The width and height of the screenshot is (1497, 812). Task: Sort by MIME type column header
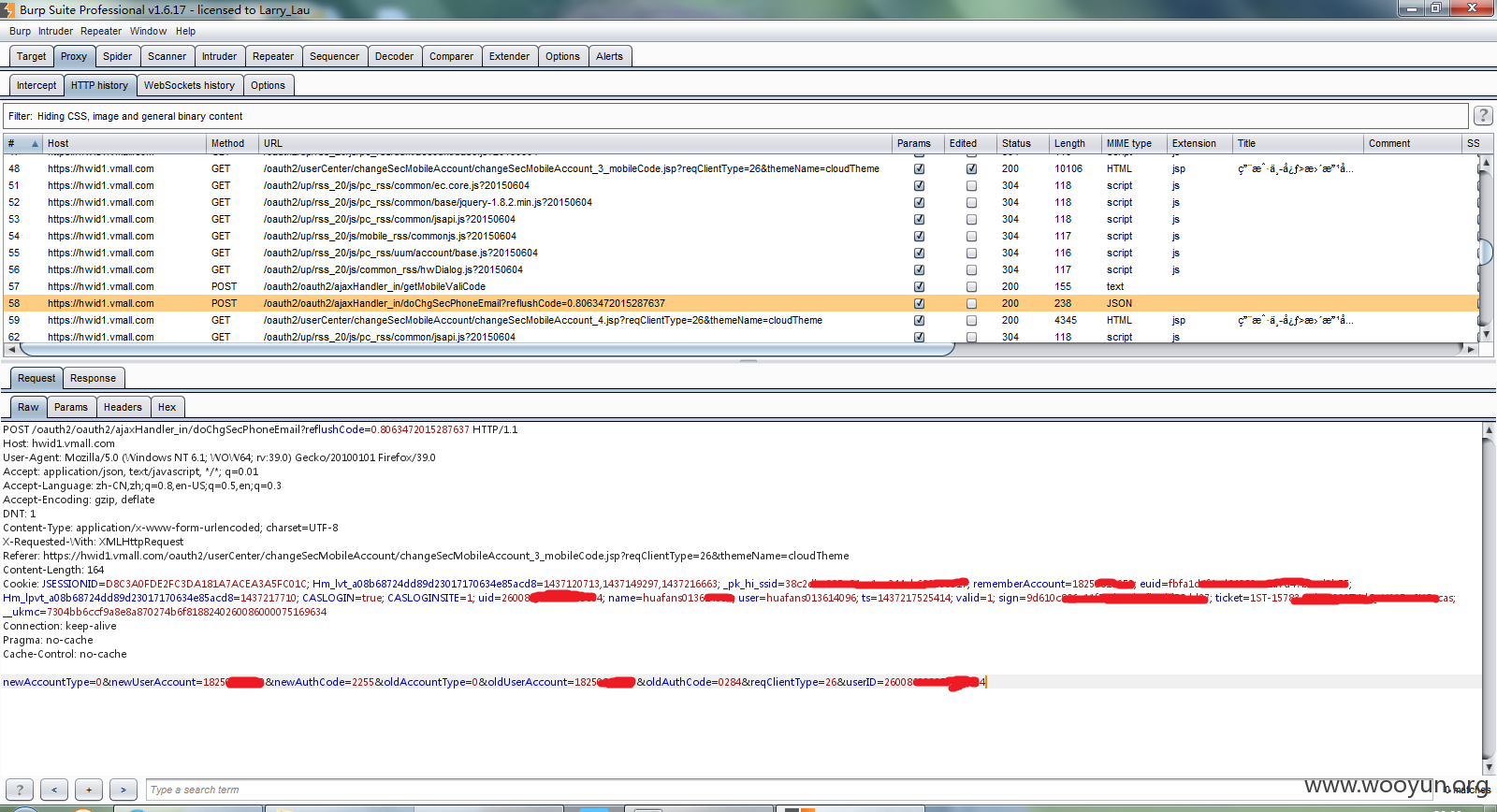tap(1134, 143)
